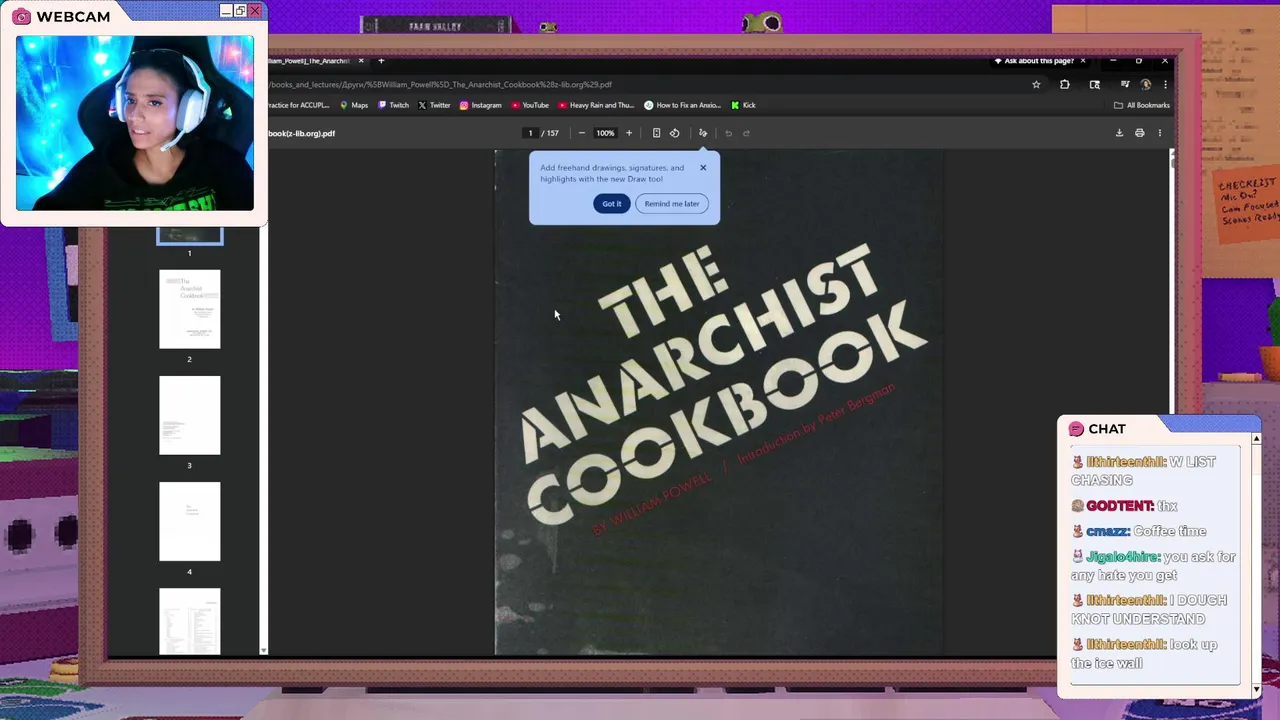The height and width of the screenshot is (720, 1280).
Task: Open How to Fix an Anxio... bookmark
Action: pos(683,105)
